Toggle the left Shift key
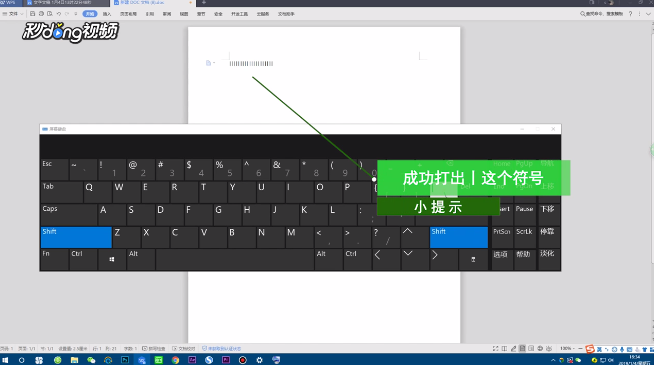The height and width of the screenshot is (365, 654). pyautogui.click(x=76, y=237)
